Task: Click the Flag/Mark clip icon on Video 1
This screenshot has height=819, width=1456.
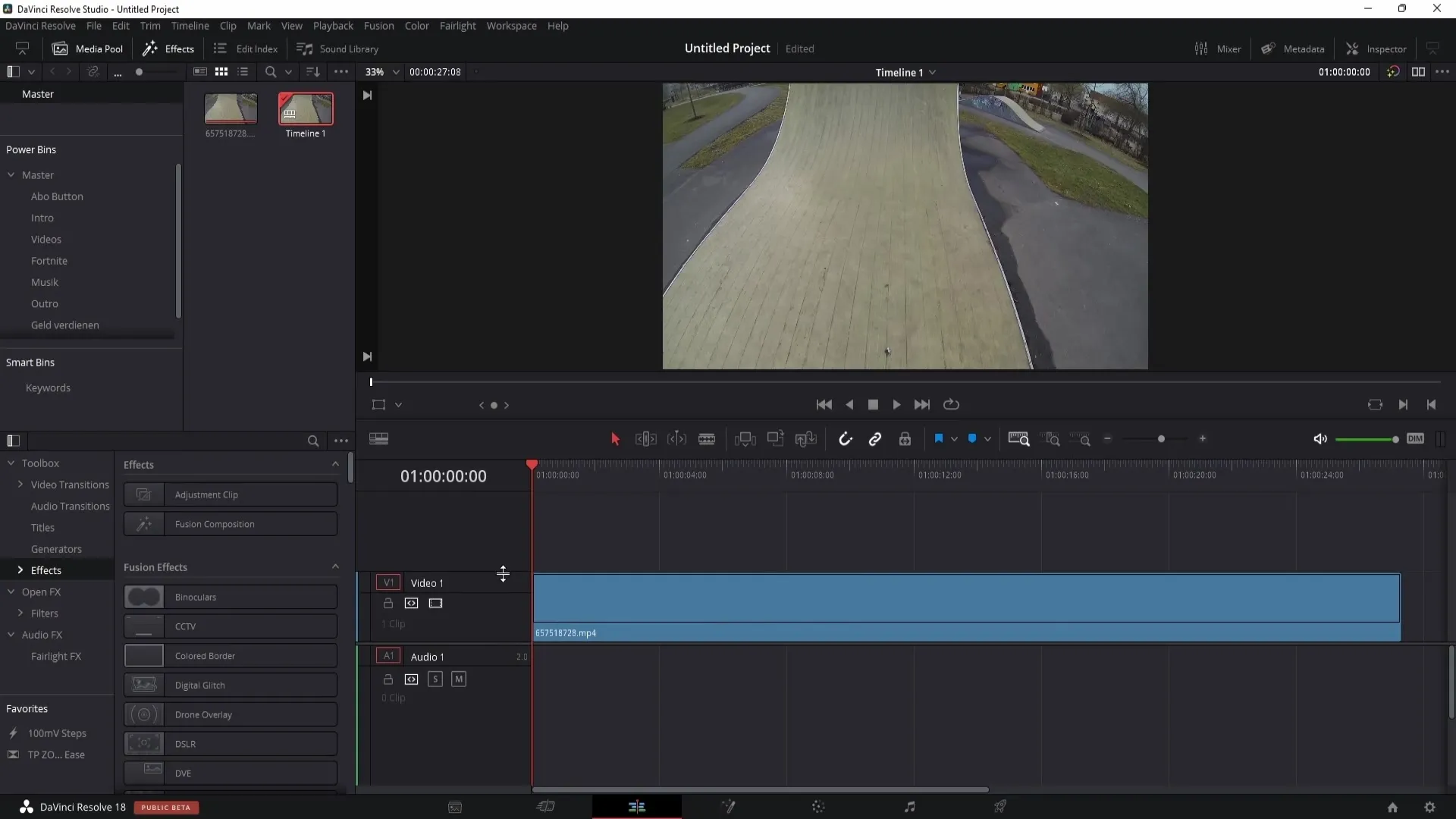Action: (435, 603)
